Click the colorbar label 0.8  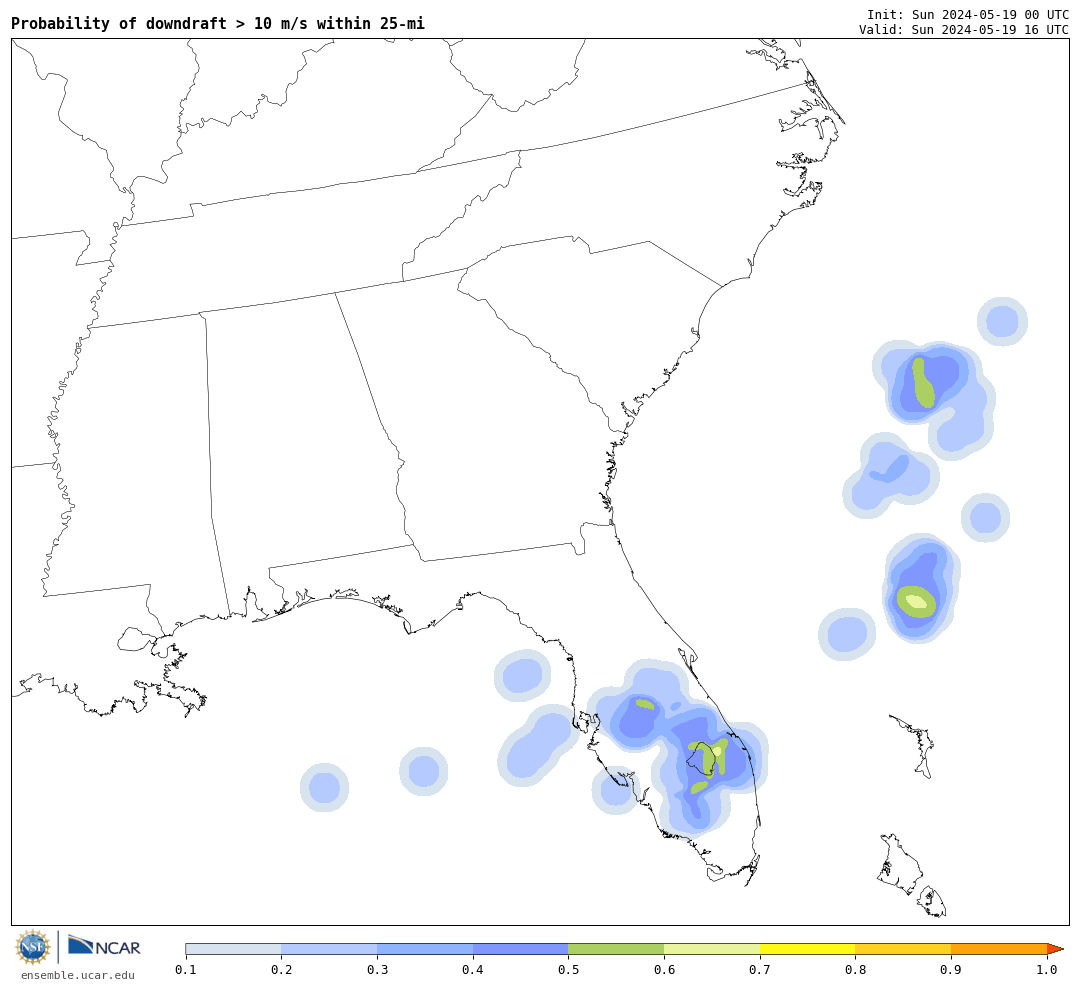(x=855, y=970)
